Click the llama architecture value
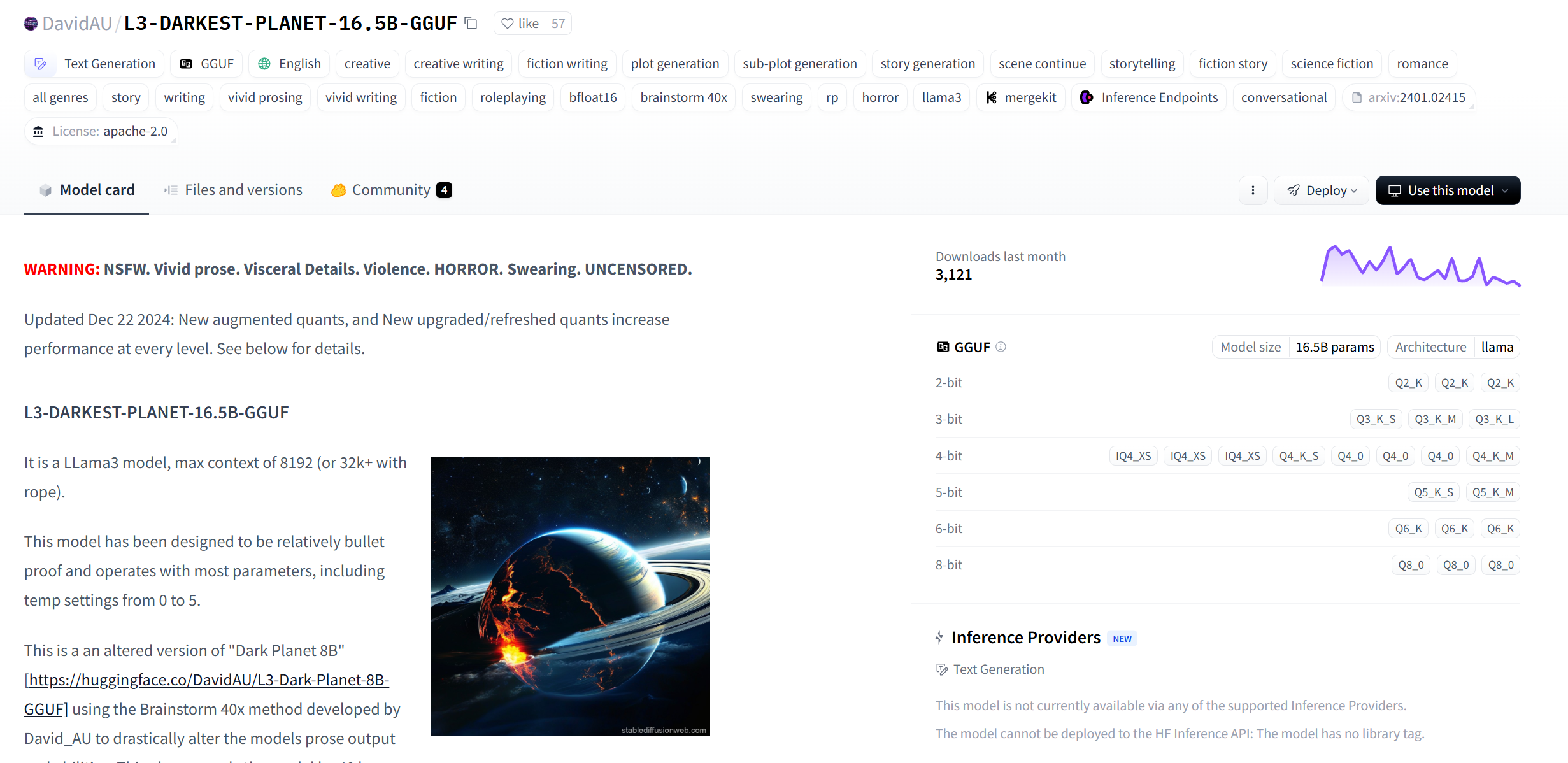The image size is (1568, 763). [1497, 347]
